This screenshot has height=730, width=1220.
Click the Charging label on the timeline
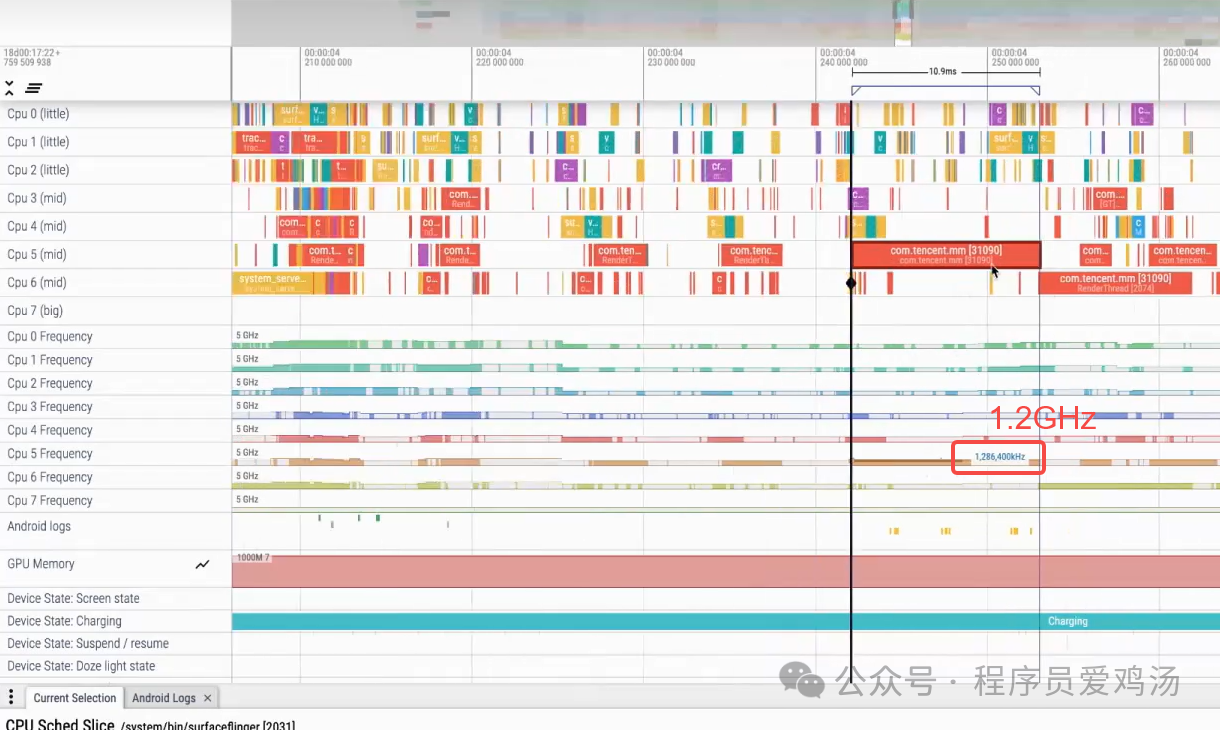1067,620
